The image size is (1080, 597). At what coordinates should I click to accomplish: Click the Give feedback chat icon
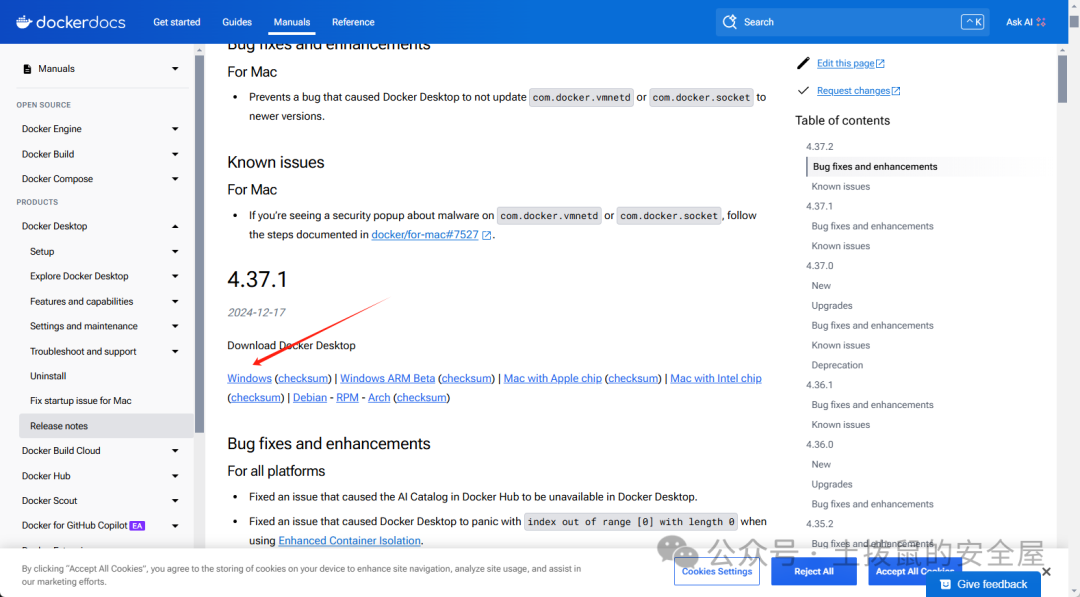click(x=946, y=585)
